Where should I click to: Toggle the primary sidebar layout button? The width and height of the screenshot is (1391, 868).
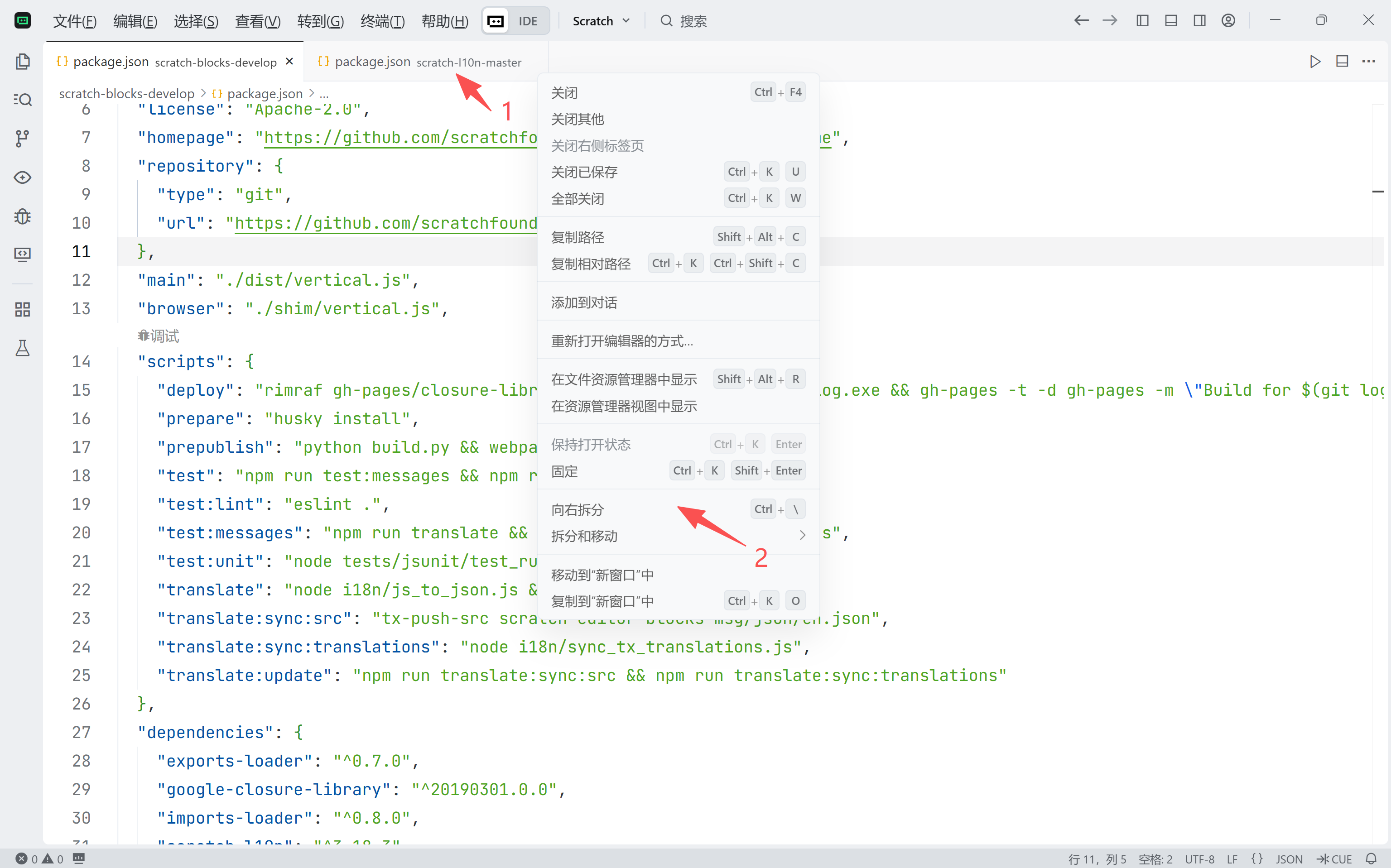tap(1142, 21)
